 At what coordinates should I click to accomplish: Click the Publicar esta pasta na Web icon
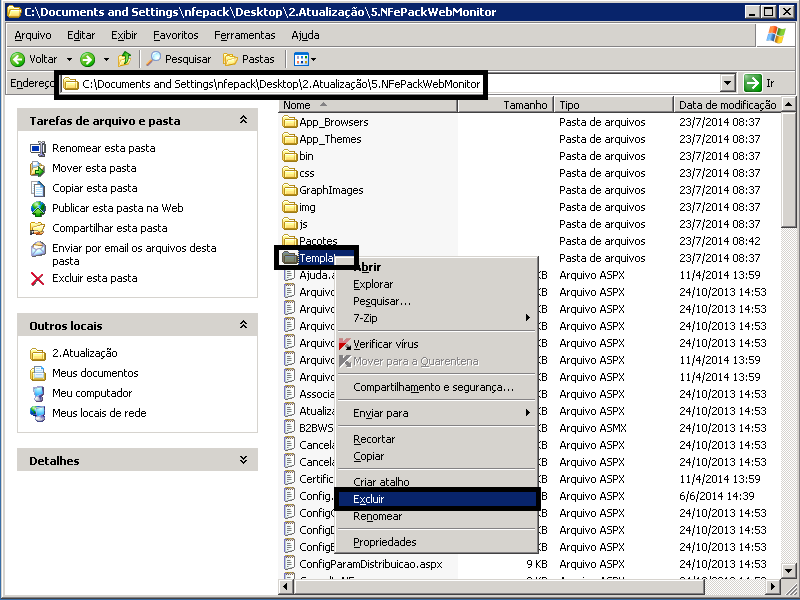(38, 208)
